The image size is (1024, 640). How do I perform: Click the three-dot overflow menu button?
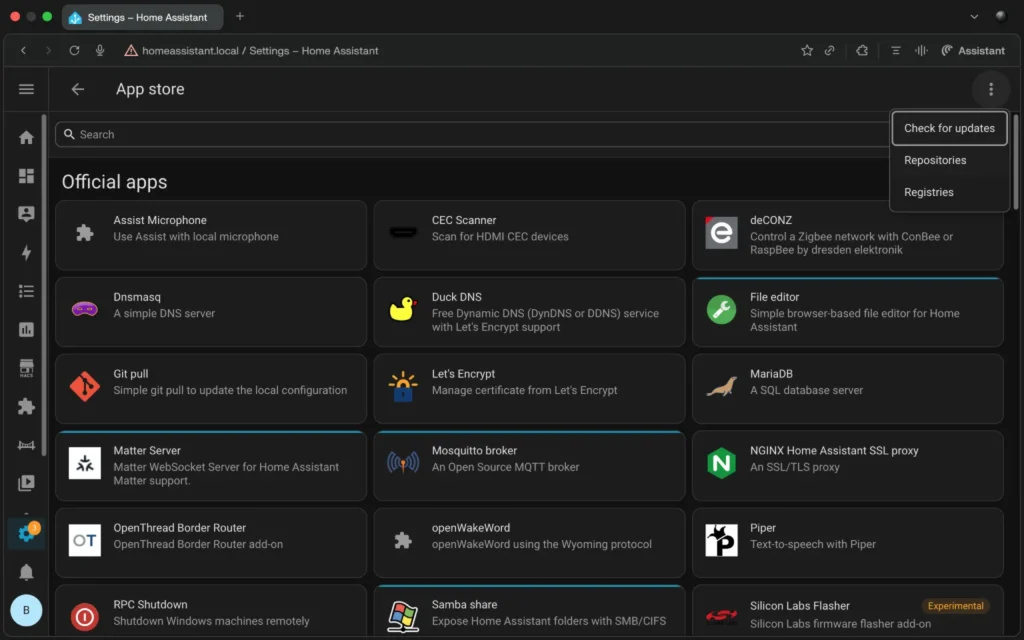[991, 89]
